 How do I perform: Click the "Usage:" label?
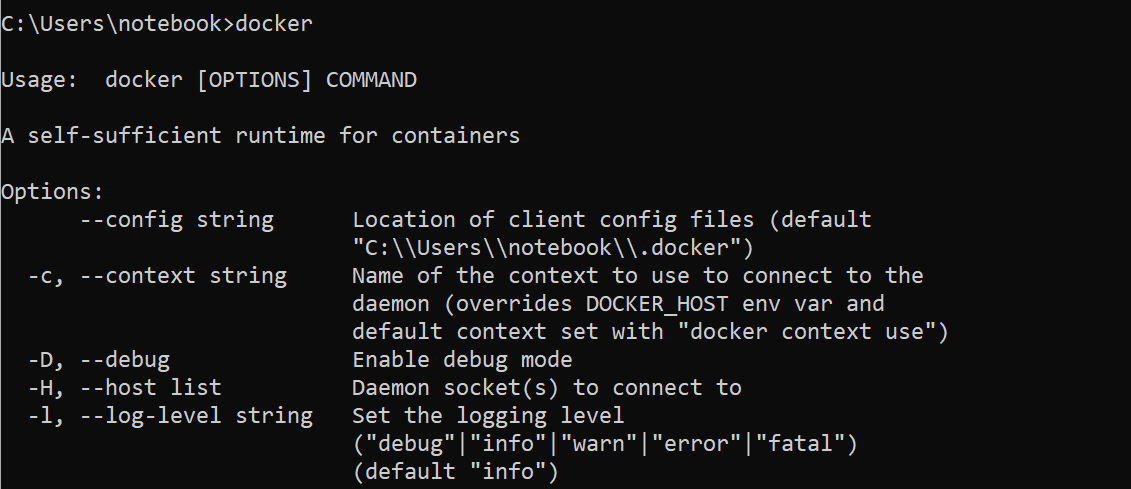pos(40,80)
